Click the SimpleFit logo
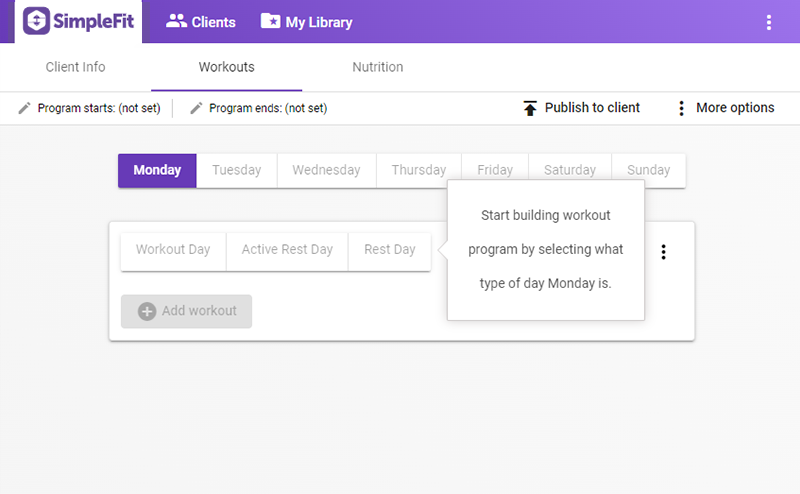Viewport: 800px width, 494px height. (79, 21)
